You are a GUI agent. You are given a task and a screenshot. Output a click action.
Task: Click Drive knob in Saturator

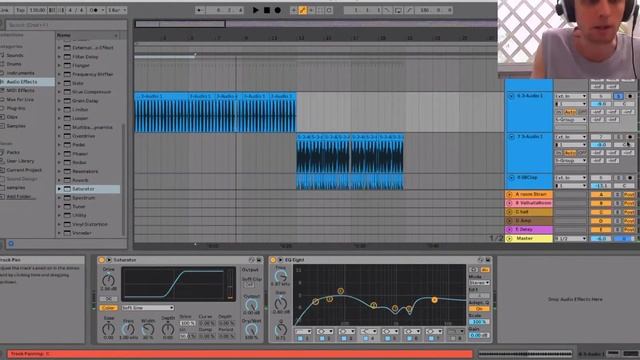click(x=108, y=280)
